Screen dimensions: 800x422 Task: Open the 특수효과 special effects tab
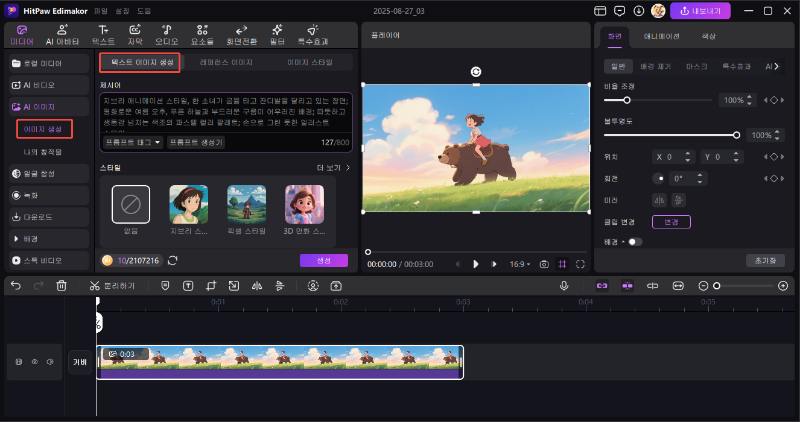pos(312,35)
